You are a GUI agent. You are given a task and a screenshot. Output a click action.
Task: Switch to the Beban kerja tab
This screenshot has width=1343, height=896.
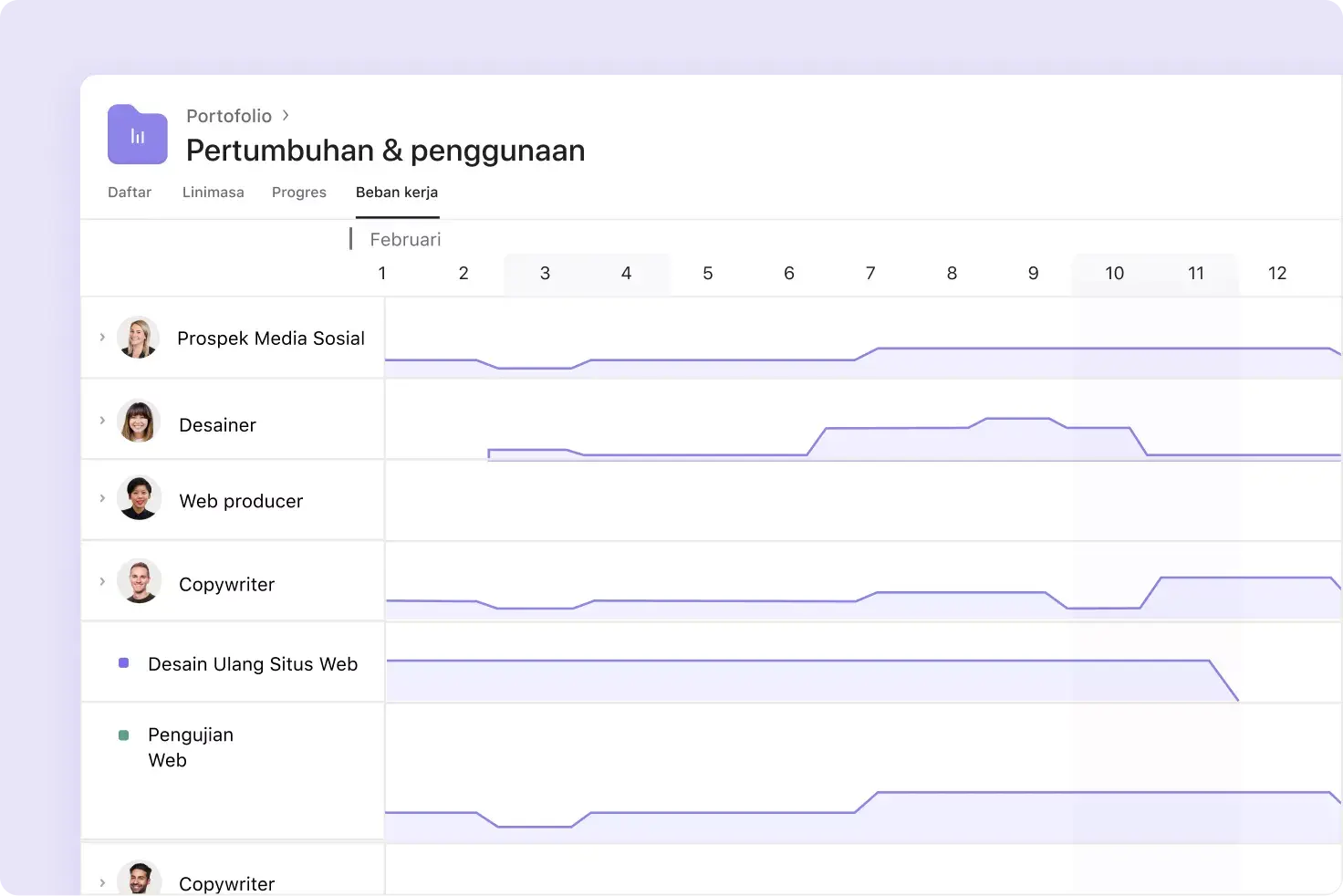[397, 193]
